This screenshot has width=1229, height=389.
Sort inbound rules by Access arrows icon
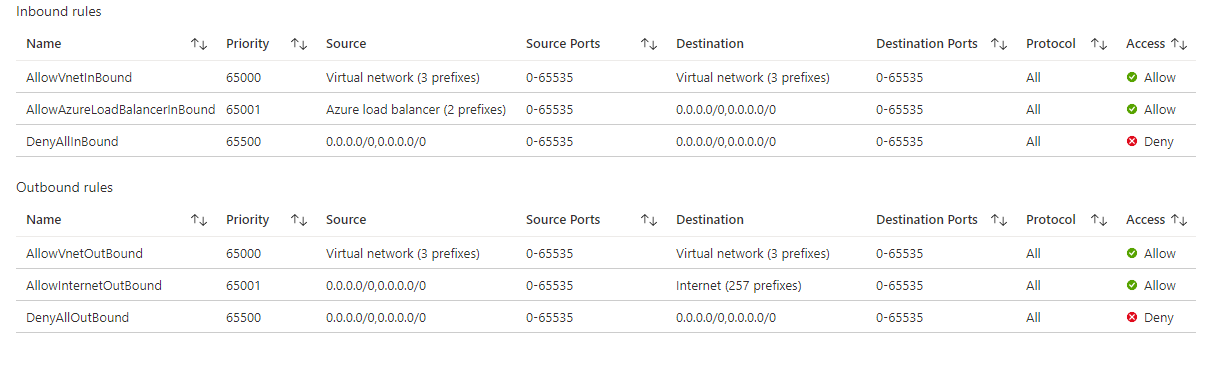[1178, 44]
